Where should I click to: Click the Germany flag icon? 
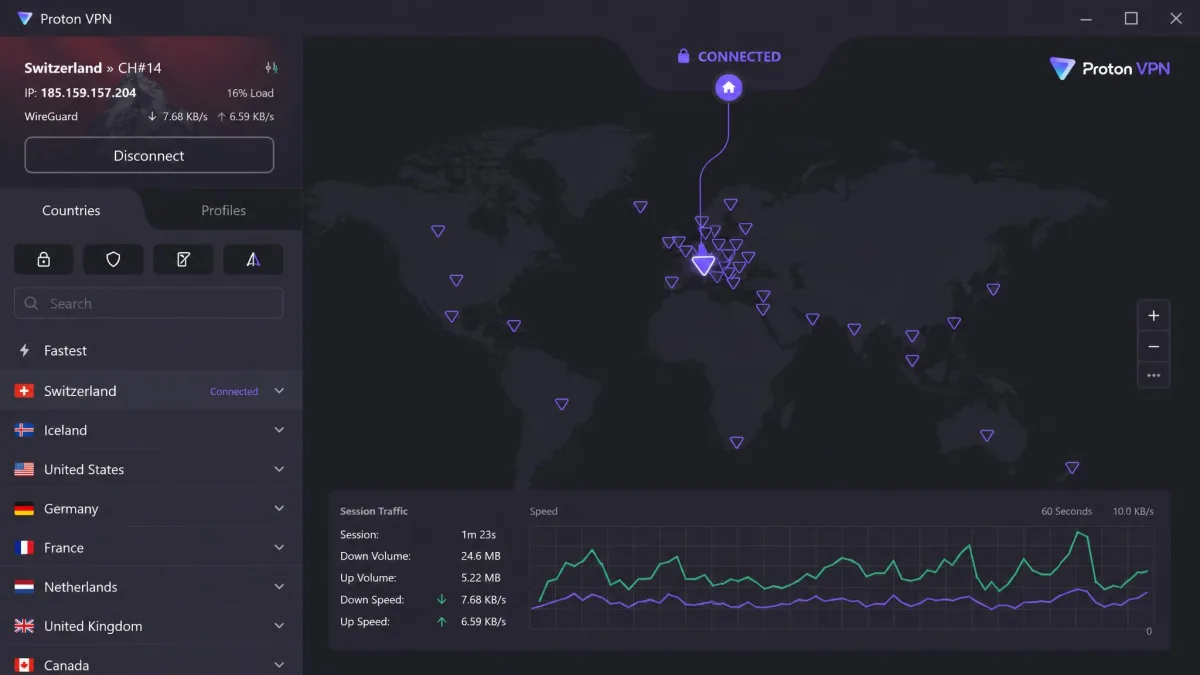24,508
